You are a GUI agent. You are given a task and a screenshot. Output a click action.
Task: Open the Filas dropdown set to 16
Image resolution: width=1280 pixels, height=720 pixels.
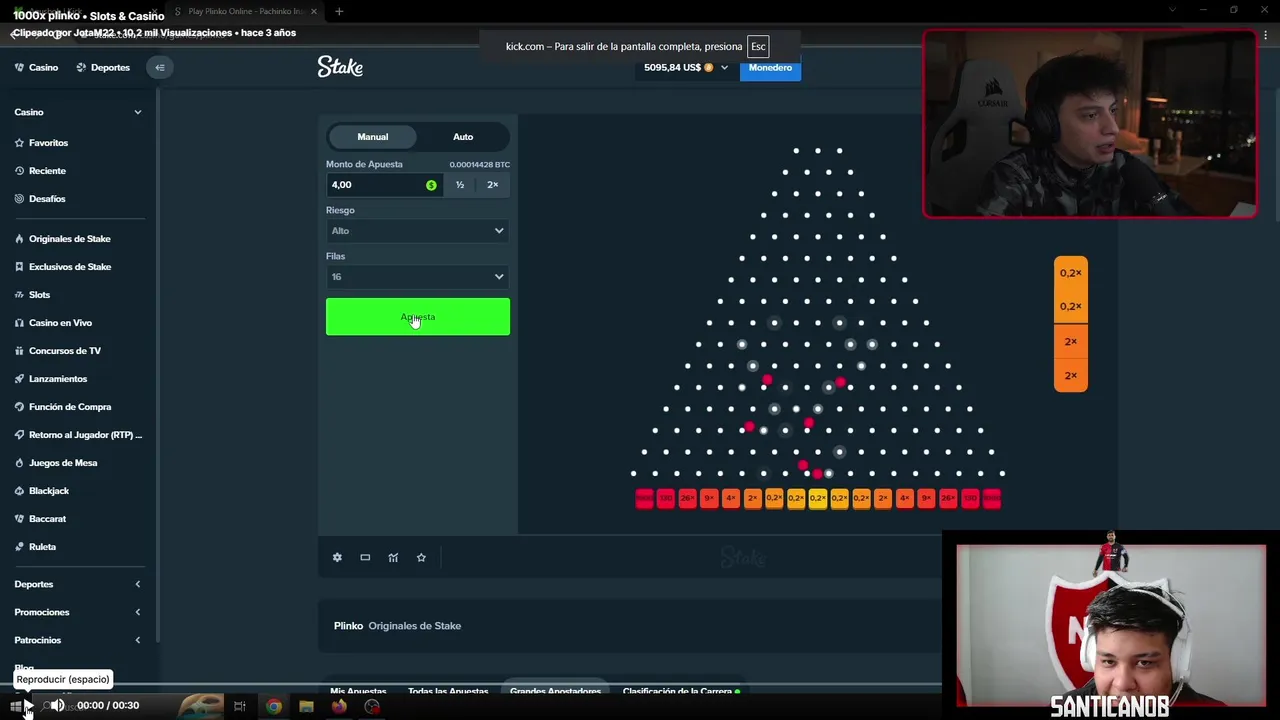(418, 277)
